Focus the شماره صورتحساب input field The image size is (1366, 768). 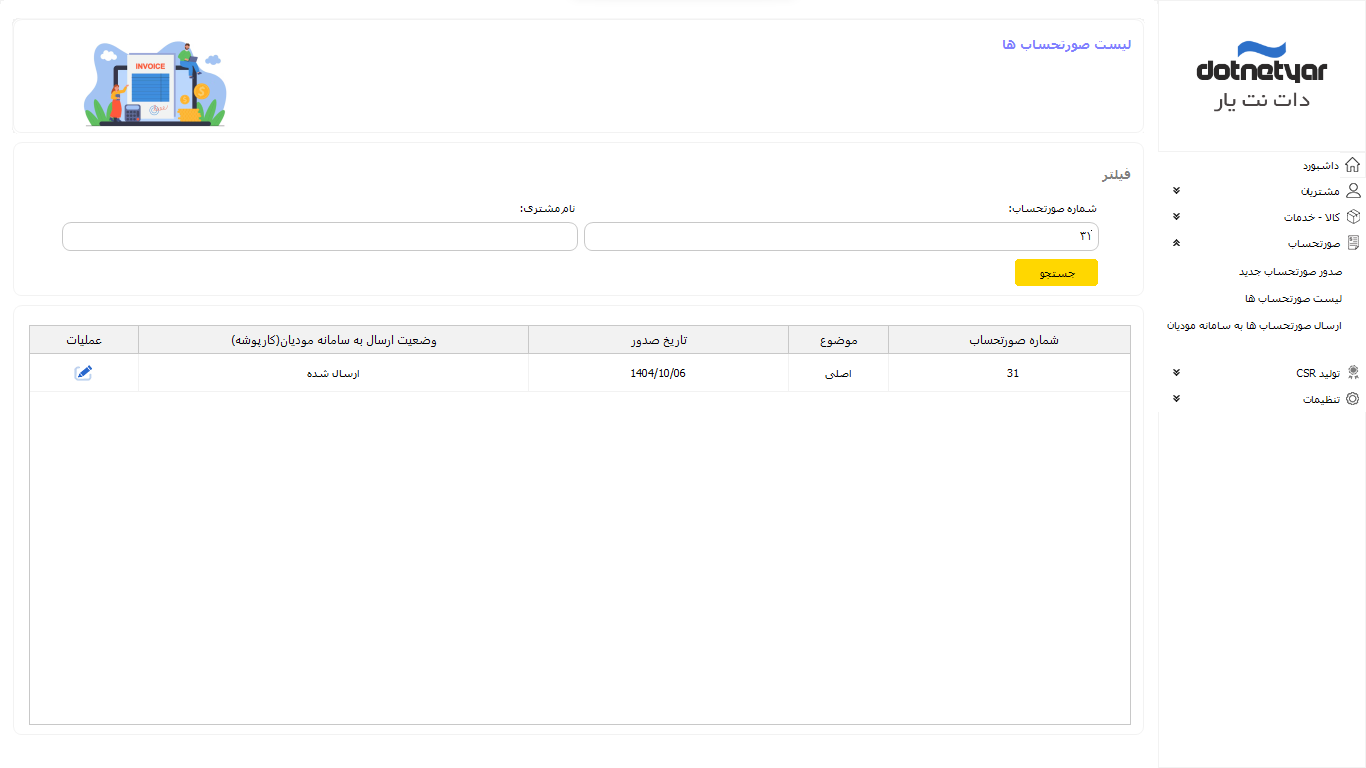pyautogui.click(x=840, y=237)
